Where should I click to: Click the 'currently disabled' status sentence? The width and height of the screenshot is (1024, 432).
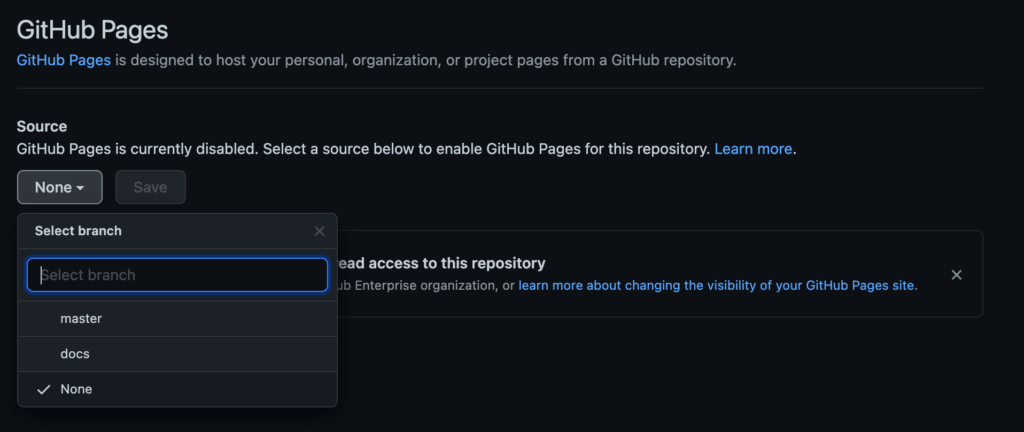363,149
